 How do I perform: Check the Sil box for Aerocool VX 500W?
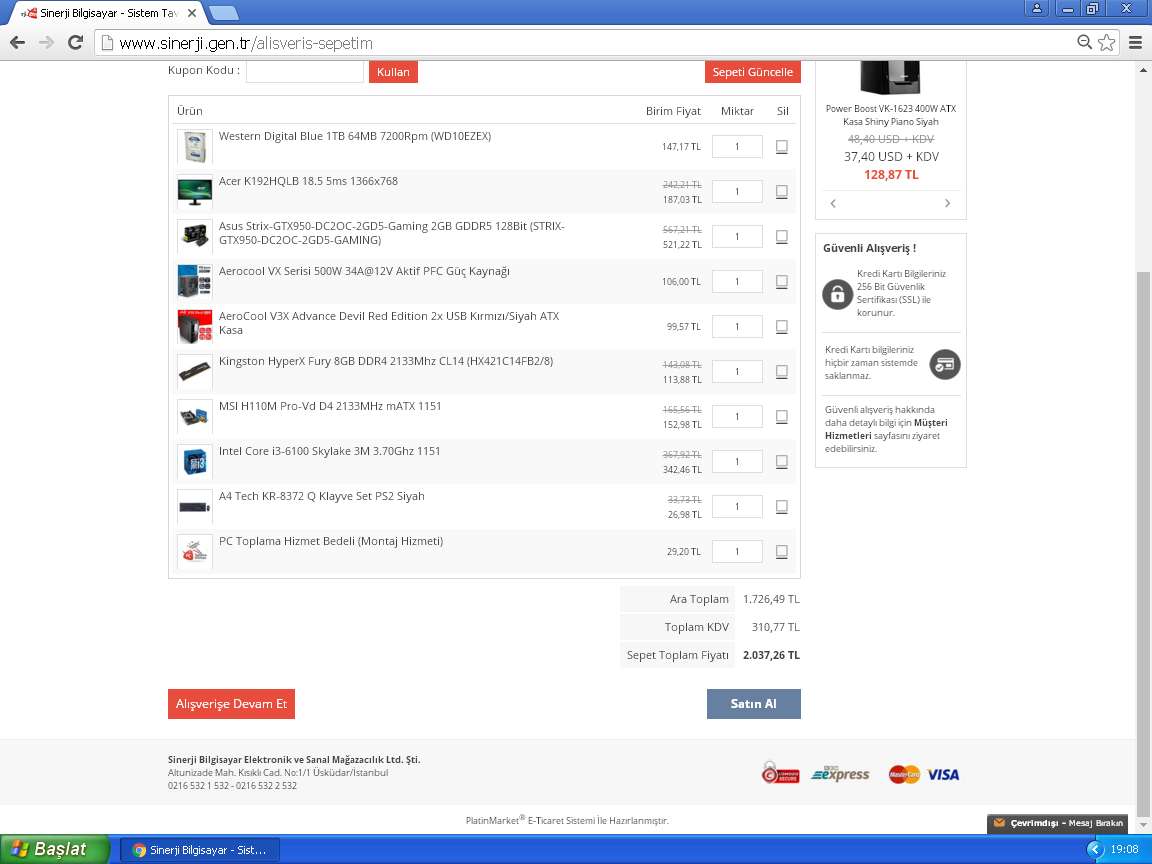click(x=782, y=281)
